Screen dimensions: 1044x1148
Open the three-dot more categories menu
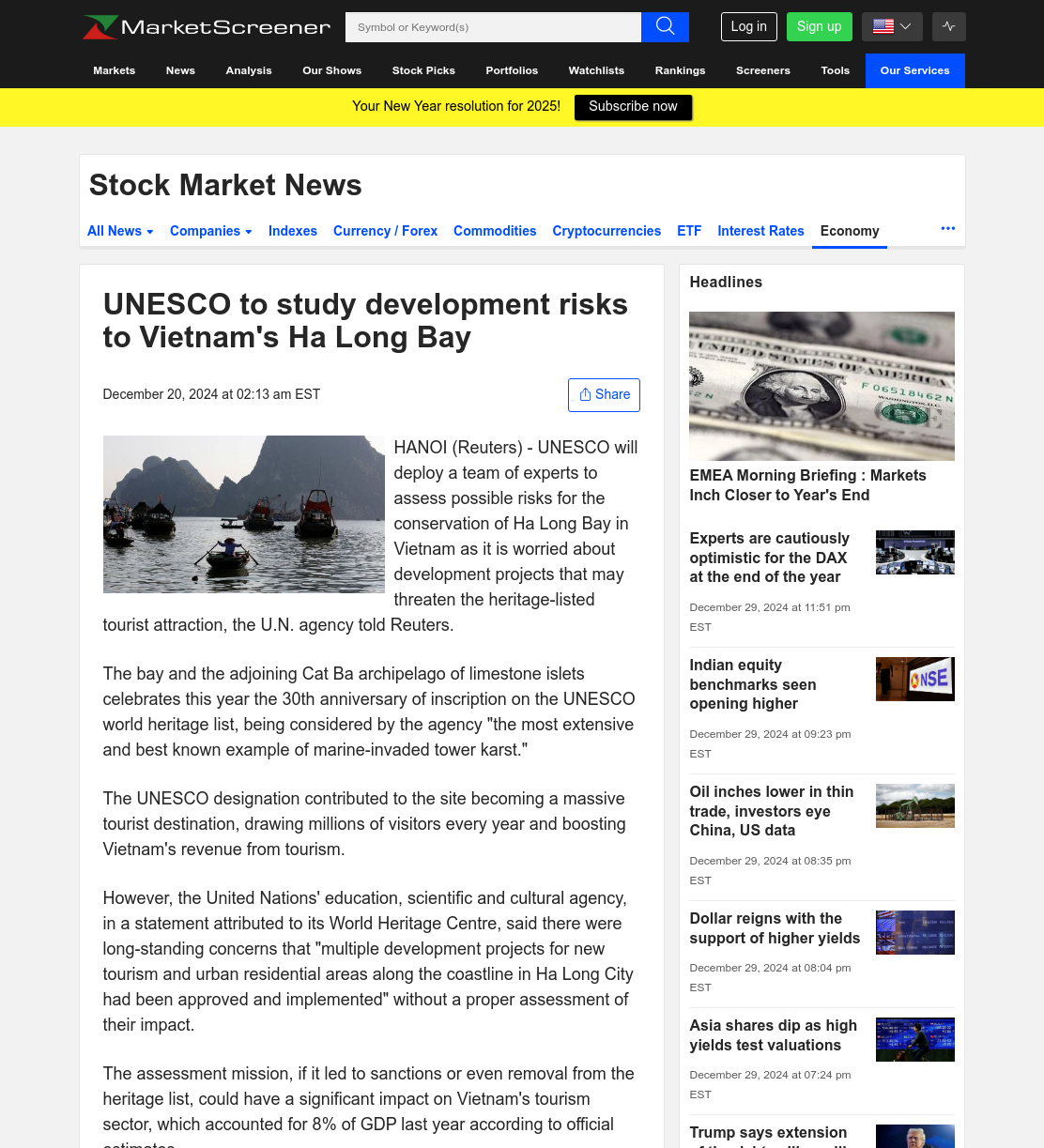pyautogui.click(x=948, y=228)
